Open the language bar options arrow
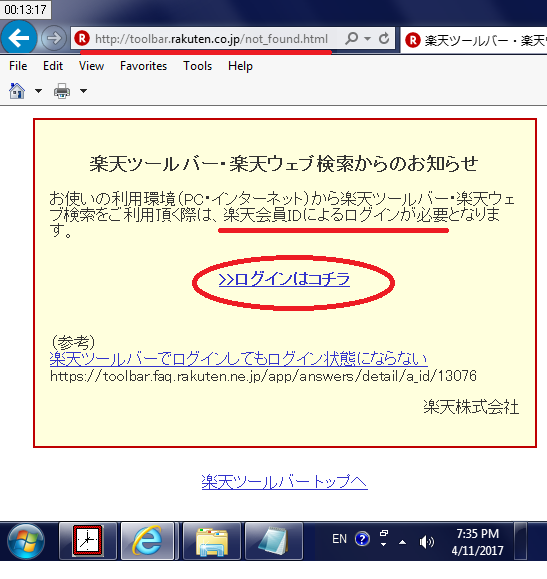Screen dimensions: 547x579 (x=384, y=544)
